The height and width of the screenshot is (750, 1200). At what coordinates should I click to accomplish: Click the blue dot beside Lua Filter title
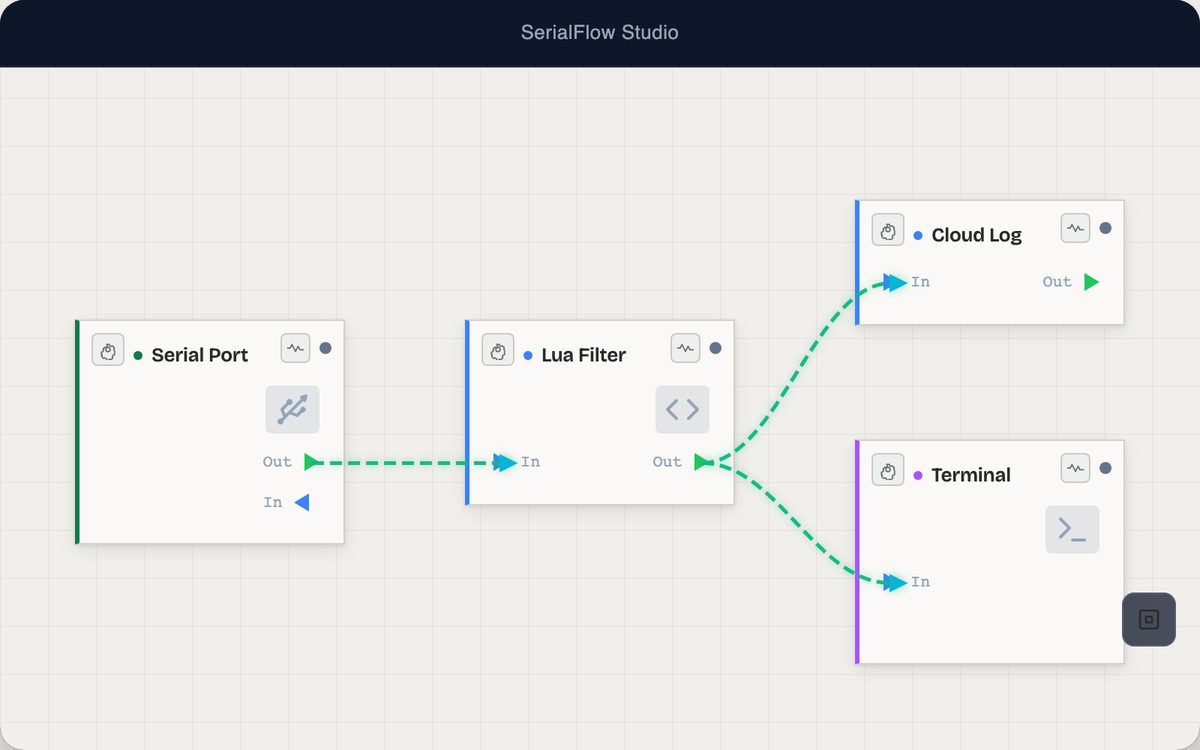(x=528, y=355)
